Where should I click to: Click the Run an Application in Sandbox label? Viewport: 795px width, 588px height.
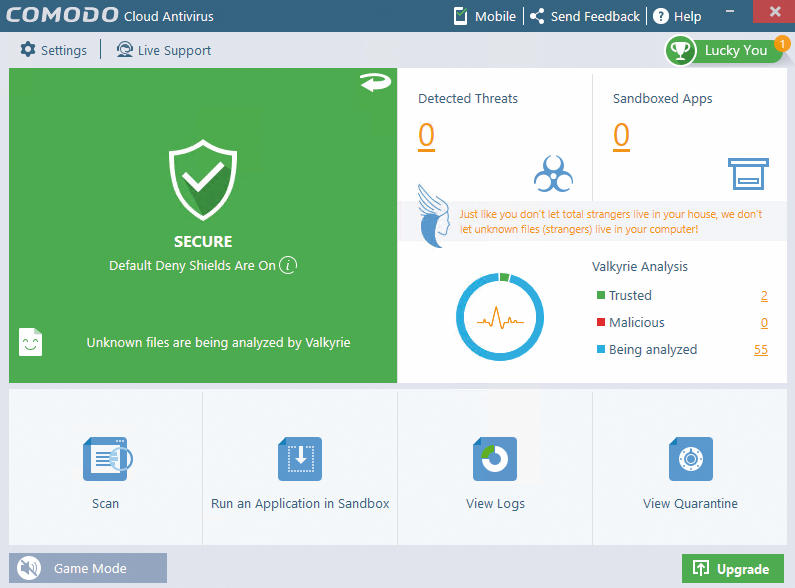click(x=300, y=503)
